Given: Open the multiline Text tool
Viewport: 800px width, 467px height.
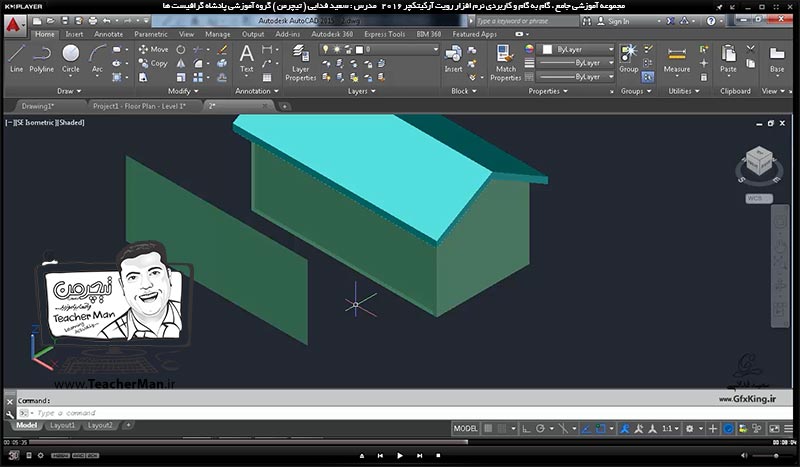Looking at the screenshot, I should (246, 59).
